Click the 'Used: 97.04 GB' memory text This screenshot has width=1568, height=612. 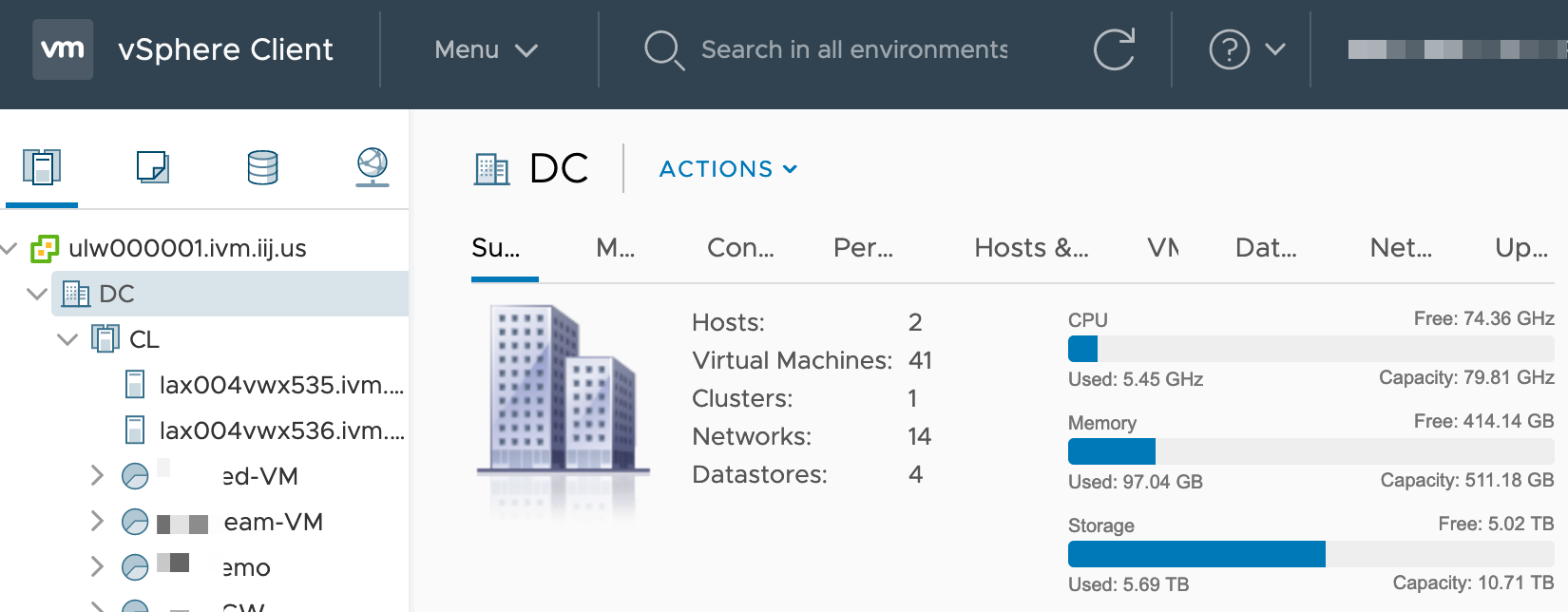point(1136,482)
